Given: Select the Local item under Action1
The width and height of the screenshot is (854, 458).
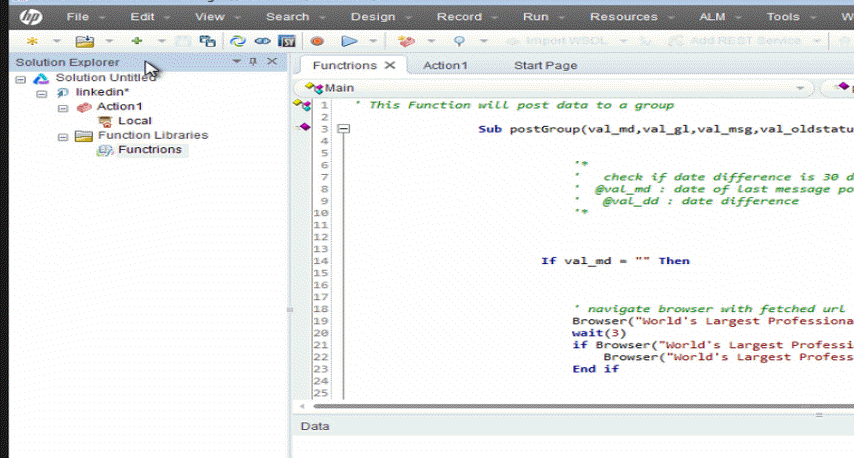Looking at the screenshot, I should coord(135,121).
